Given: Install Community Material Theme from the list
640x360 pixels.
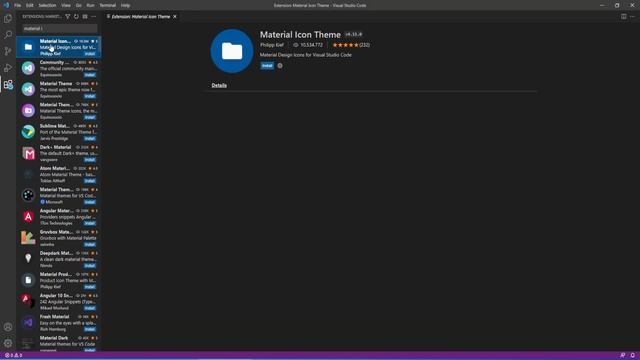Looking at the screenshot, I should (90, 75).
